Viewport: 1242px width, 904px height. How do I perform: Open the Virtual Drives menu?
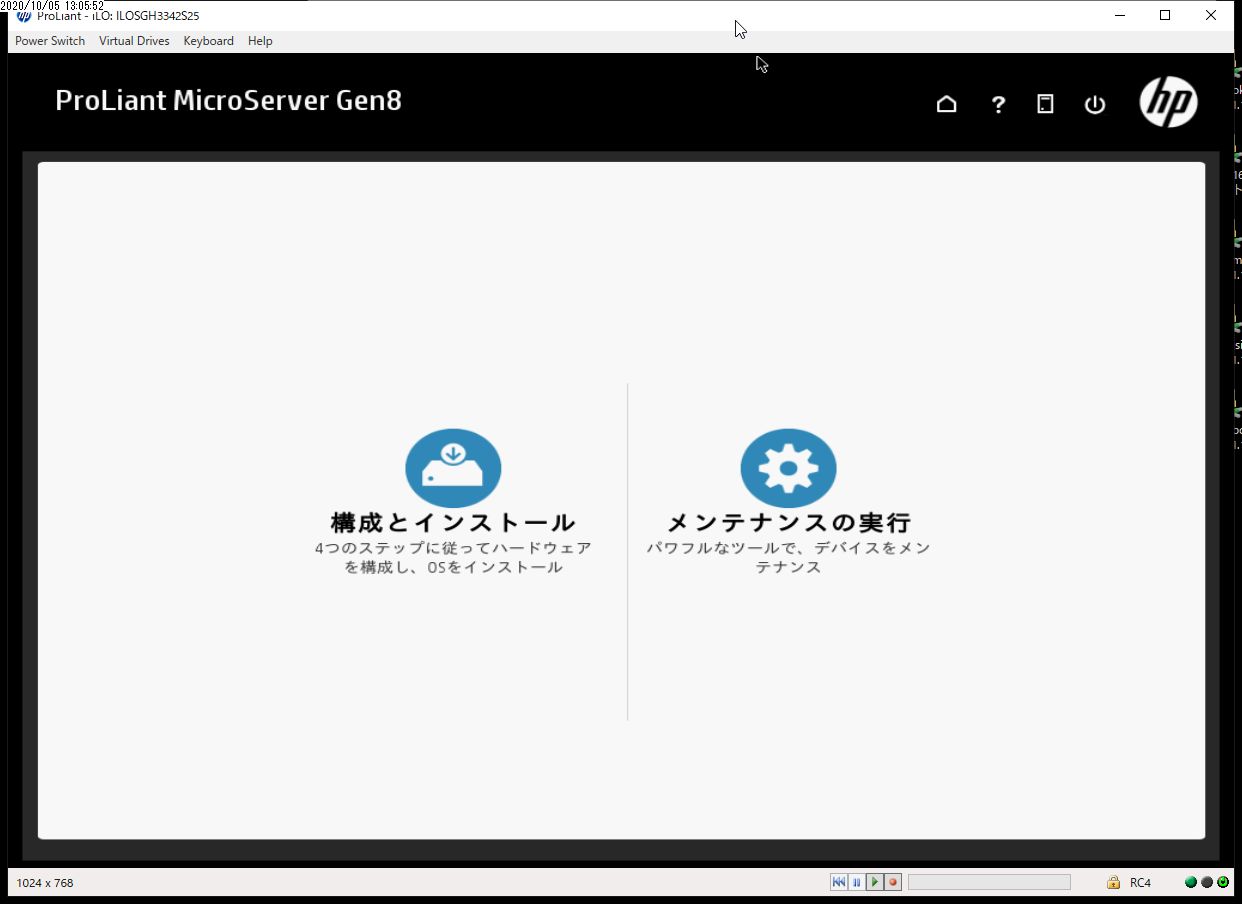point(134,41)
